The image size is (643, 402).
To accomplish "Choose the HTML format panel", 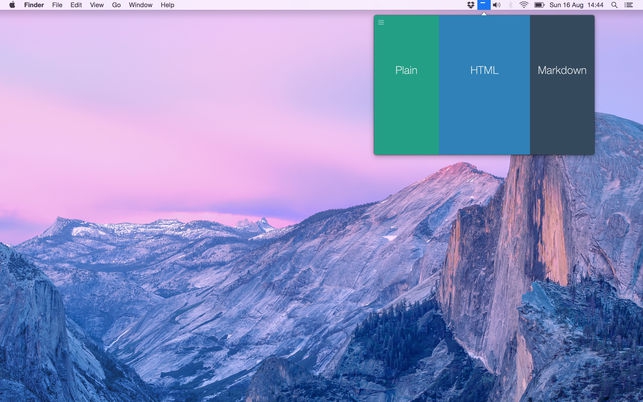I will [x=484, y=85].
